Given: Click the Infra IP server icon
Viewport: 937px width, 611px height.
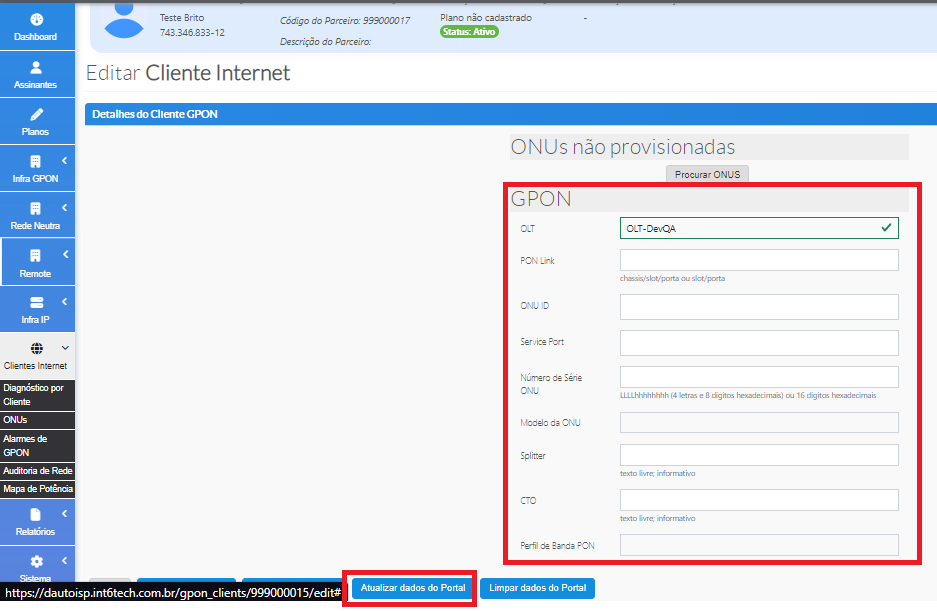Looking at the screenshot, I should click(x=37, y=302).
